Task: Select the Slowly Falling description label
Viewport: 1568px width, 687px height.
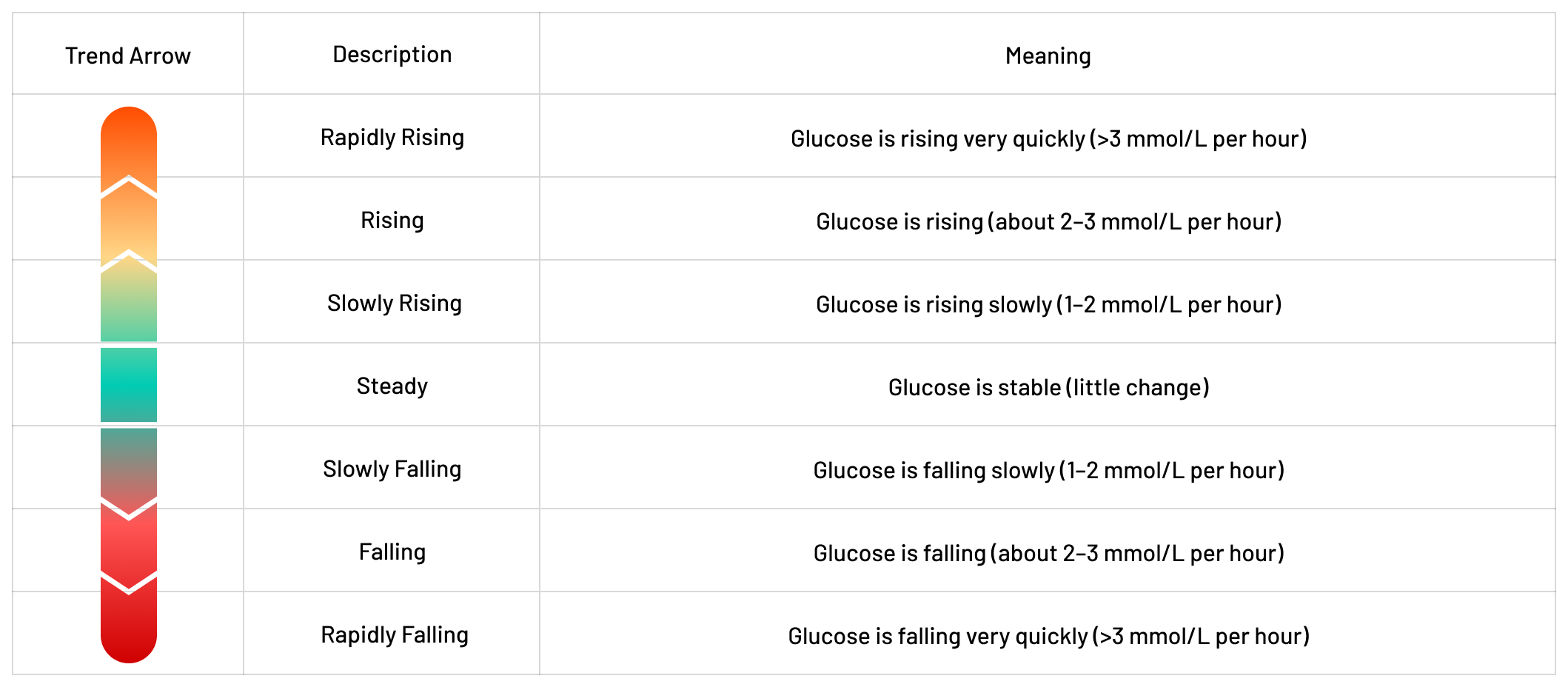Action: pos(392,469)
